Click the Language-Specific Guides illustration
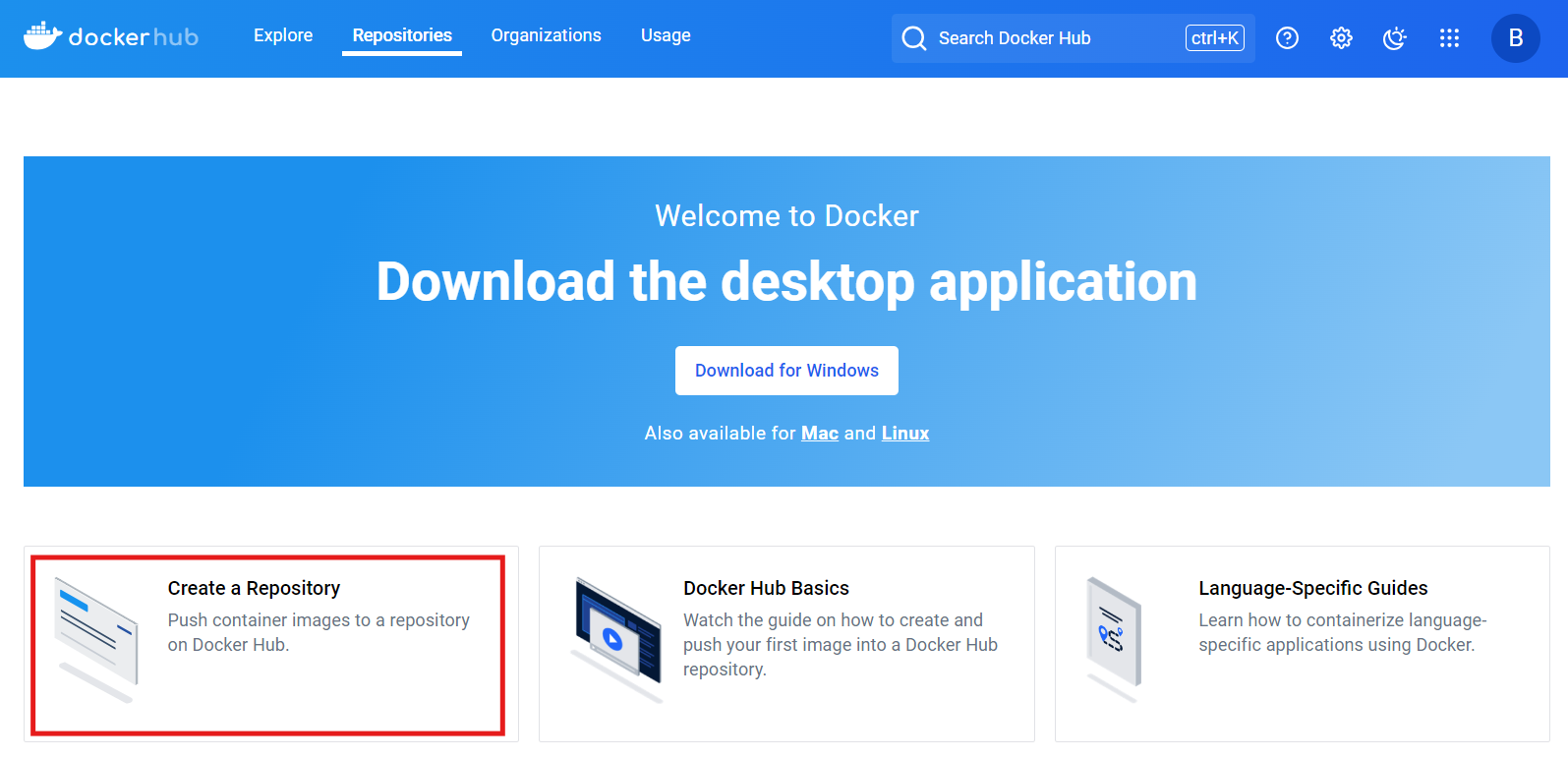Image resolution: width=1568 pixels, height=759 pixels. tap(1114, 640)
